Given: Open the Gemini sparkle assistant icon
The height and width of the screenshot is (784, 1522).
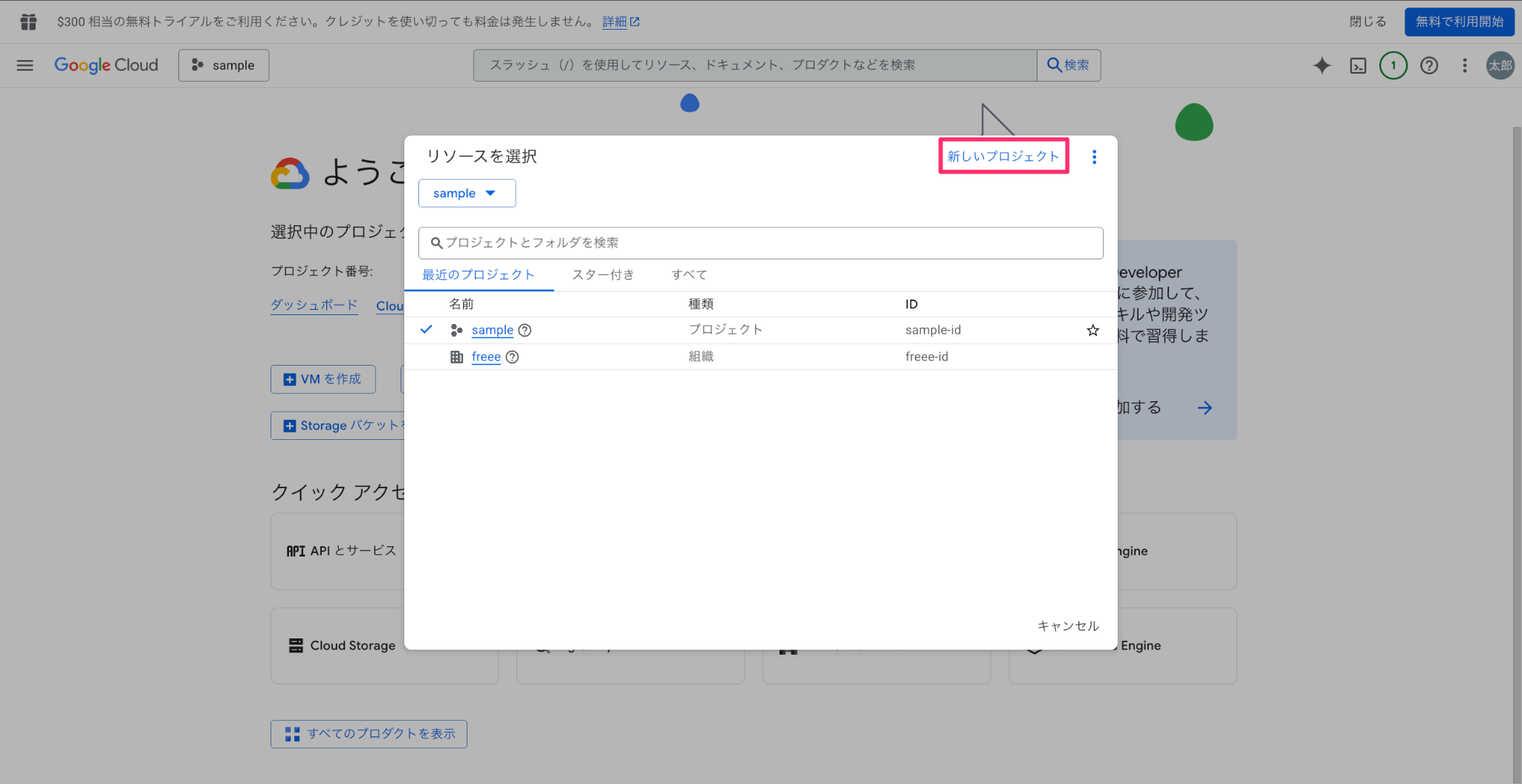Looking at the screenshot, I should point(1321,65).
